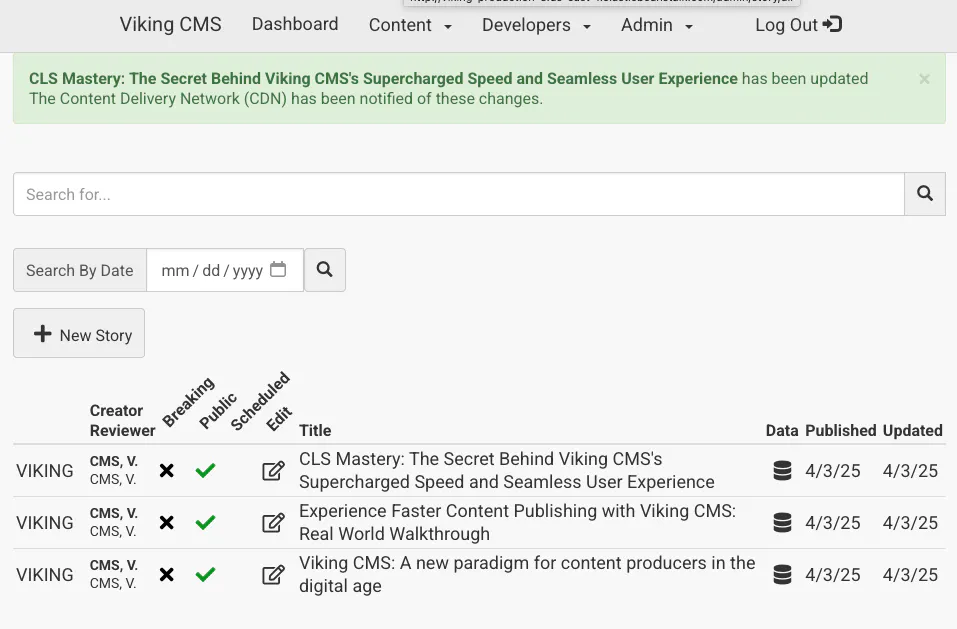Click the edit icon for CLS Mastery story

pos(273,471)
